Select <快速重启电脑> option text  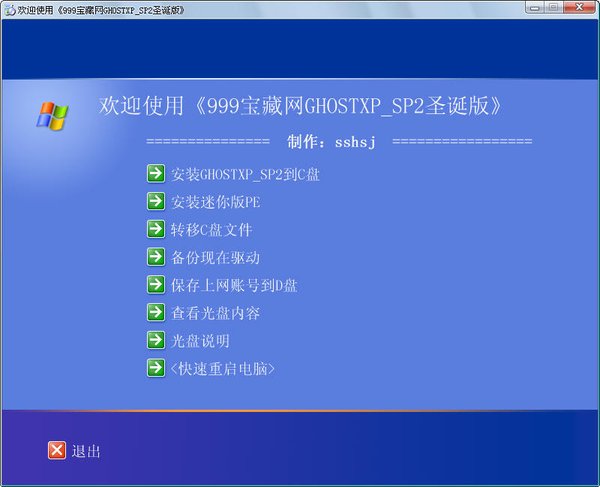click(x=223, y=369)
